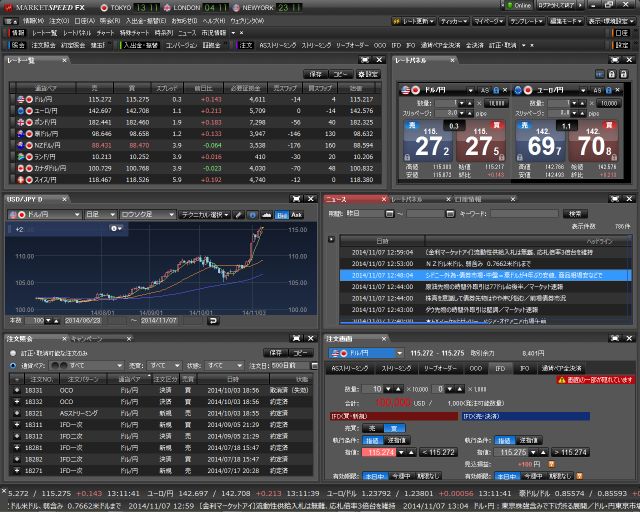Open the 売買 filter dropdown in order inquiry
Viewport: 640px width, 512px height.
165,365
